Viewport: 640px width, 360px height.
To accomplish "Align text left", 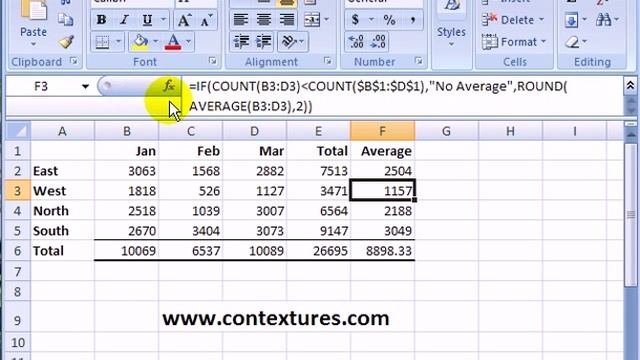I will (241, 20).
